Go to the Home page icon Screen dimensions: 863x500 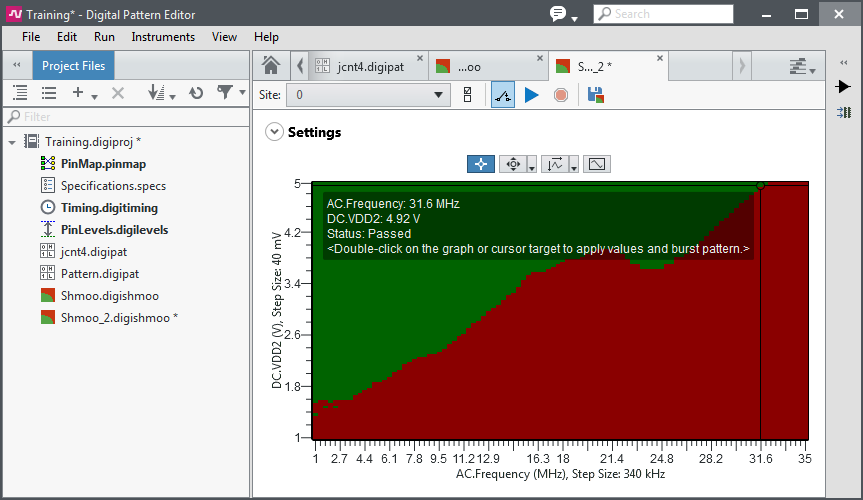[270, 66]
